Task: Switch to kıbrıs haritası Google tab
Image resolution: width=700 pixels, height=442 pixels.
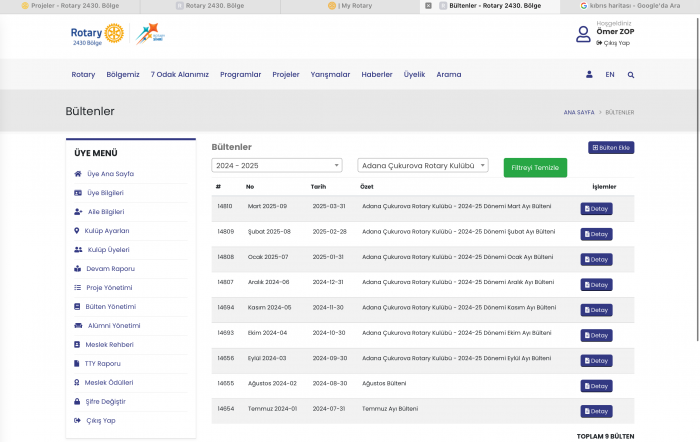Action: (x=629, y=6)
